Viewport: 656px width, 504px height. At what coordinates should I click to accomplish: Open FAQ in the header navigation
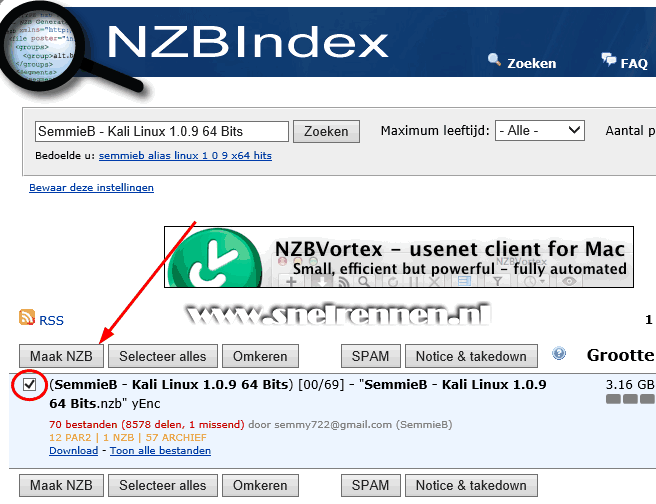coord(634,64)
